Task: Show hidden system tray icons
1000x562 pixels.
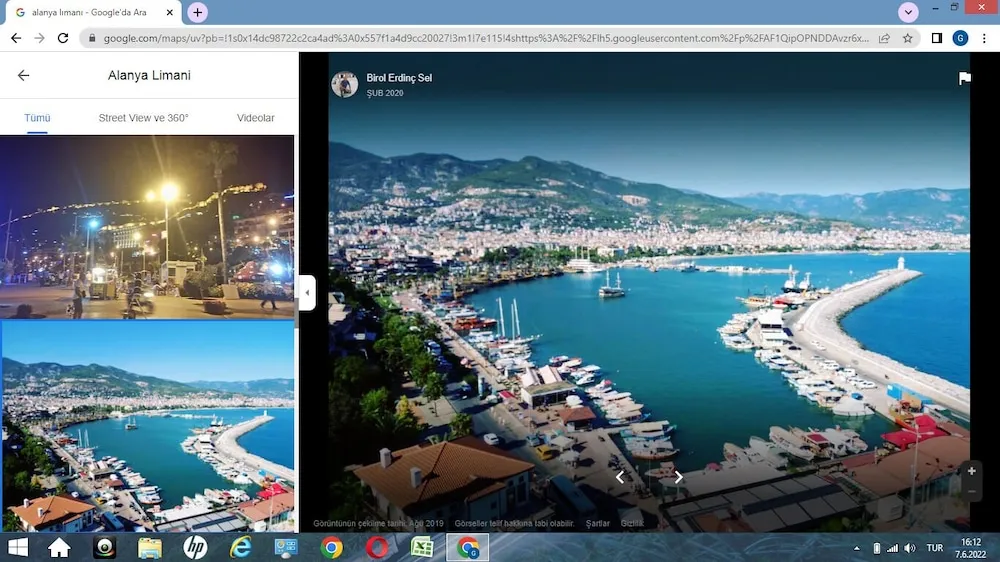Action: [x=856, y=548]
